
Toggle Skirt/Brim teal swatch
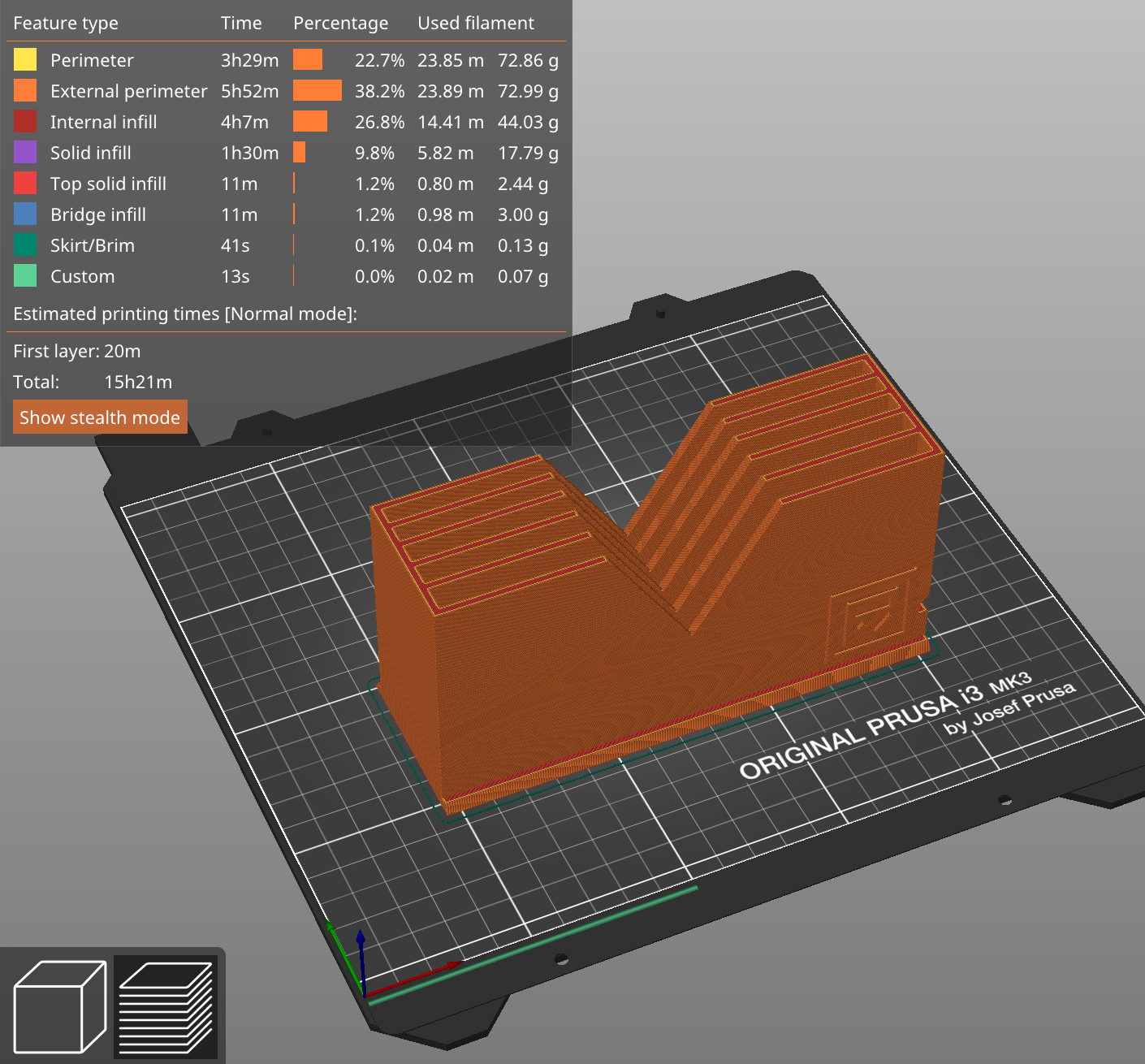pos(25,244)
